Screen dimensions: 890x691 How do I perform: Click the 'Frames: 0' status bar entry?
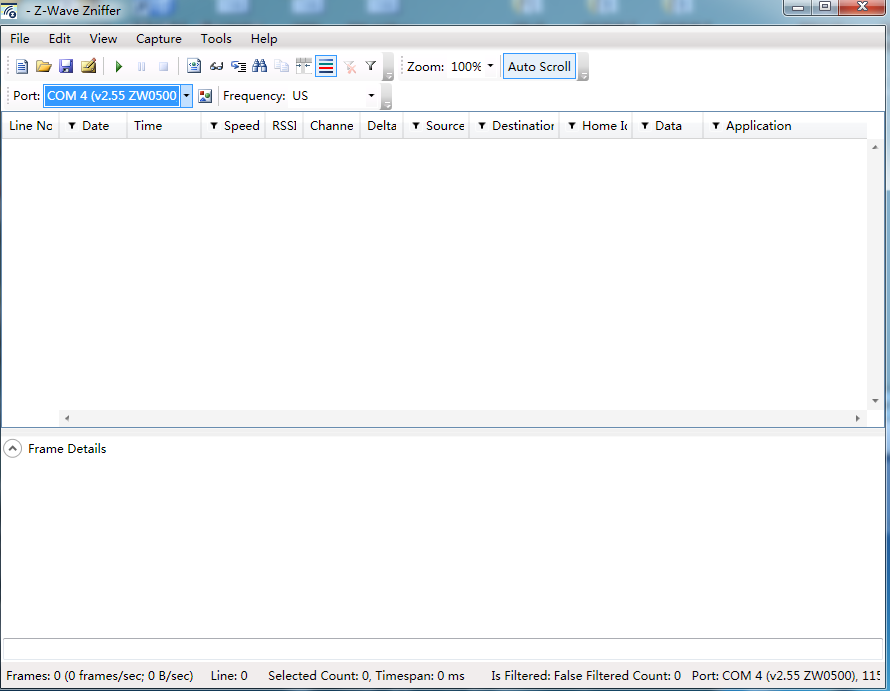100,676
